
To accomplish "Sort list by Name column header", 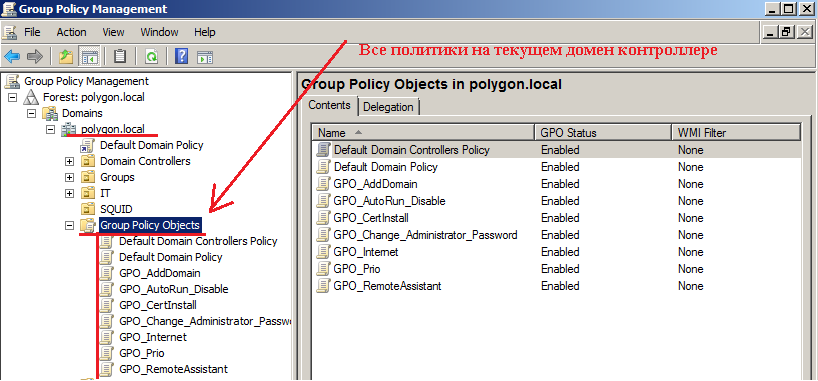I will coord(423,133).
